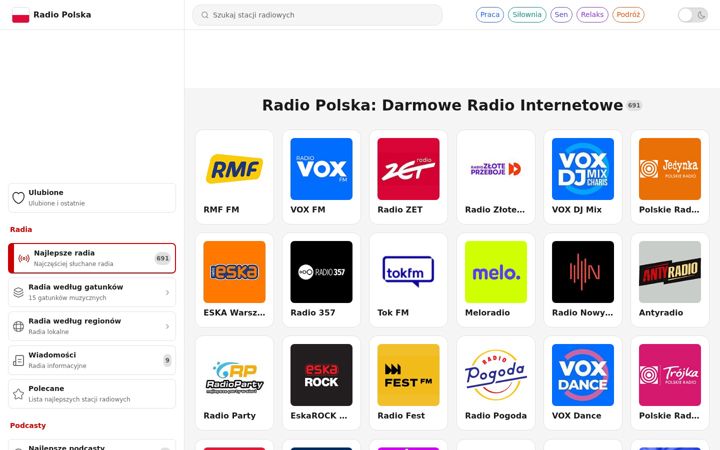Click the 9 badge in Wiadomości row
This screenshot has width=720, height=450.
pyautogui.click(x=167, y=360)
